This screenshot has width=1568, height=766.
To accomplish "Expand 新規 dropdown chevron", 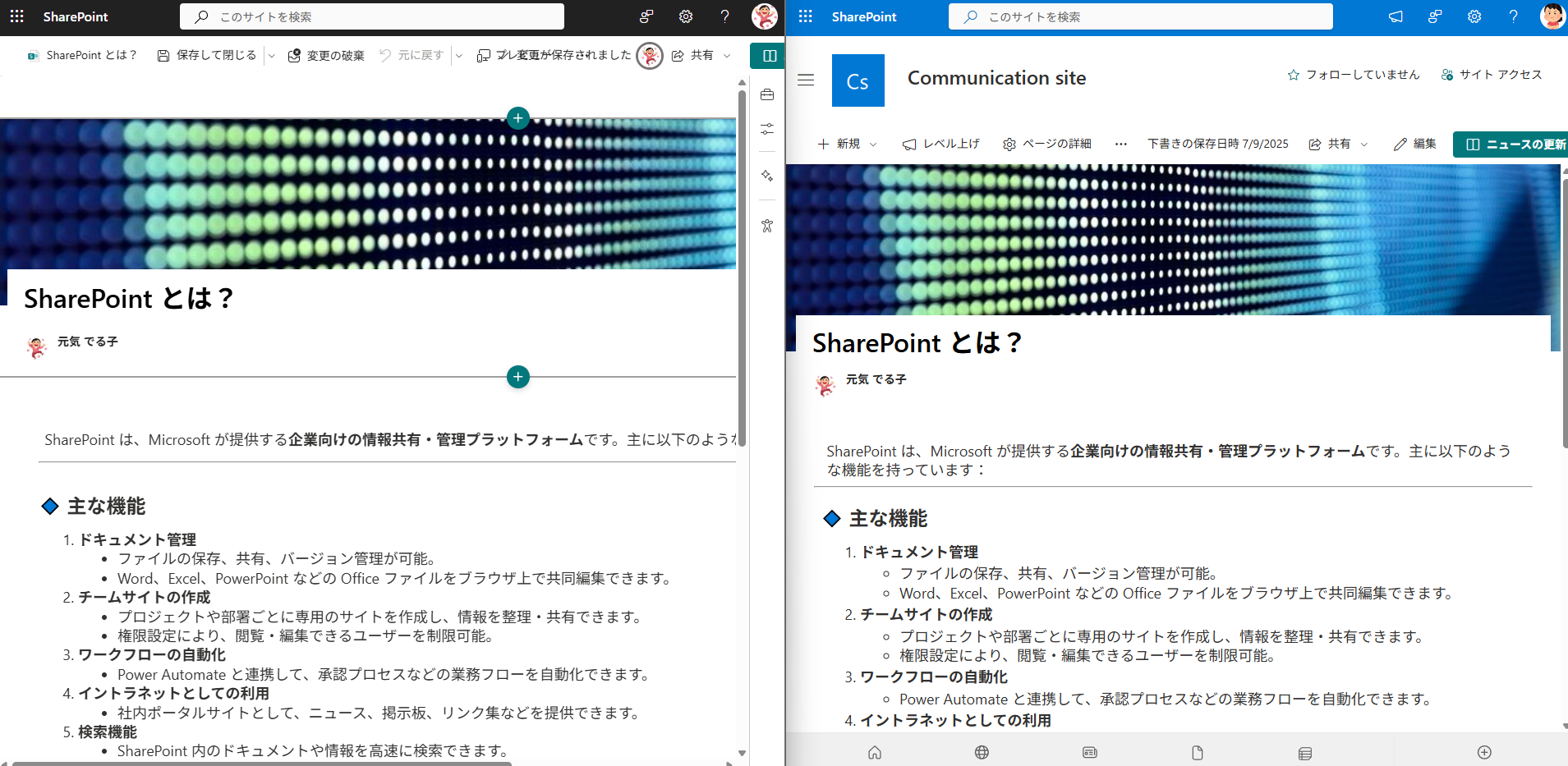I will click(x=873, y=144).
